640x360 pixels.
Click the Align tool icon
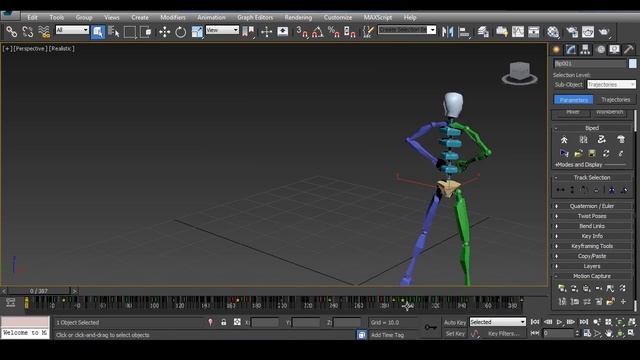[x=464, y=31]
